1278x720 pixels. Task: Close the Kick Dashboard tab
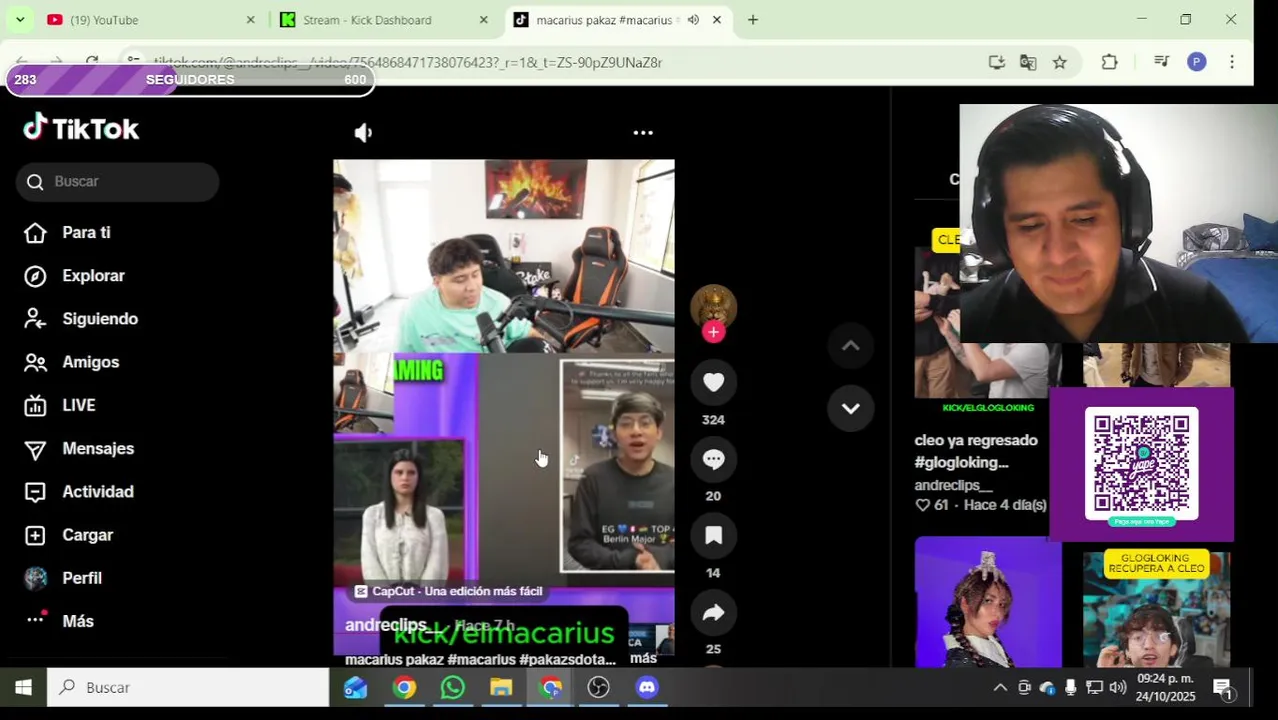(484, 20)
